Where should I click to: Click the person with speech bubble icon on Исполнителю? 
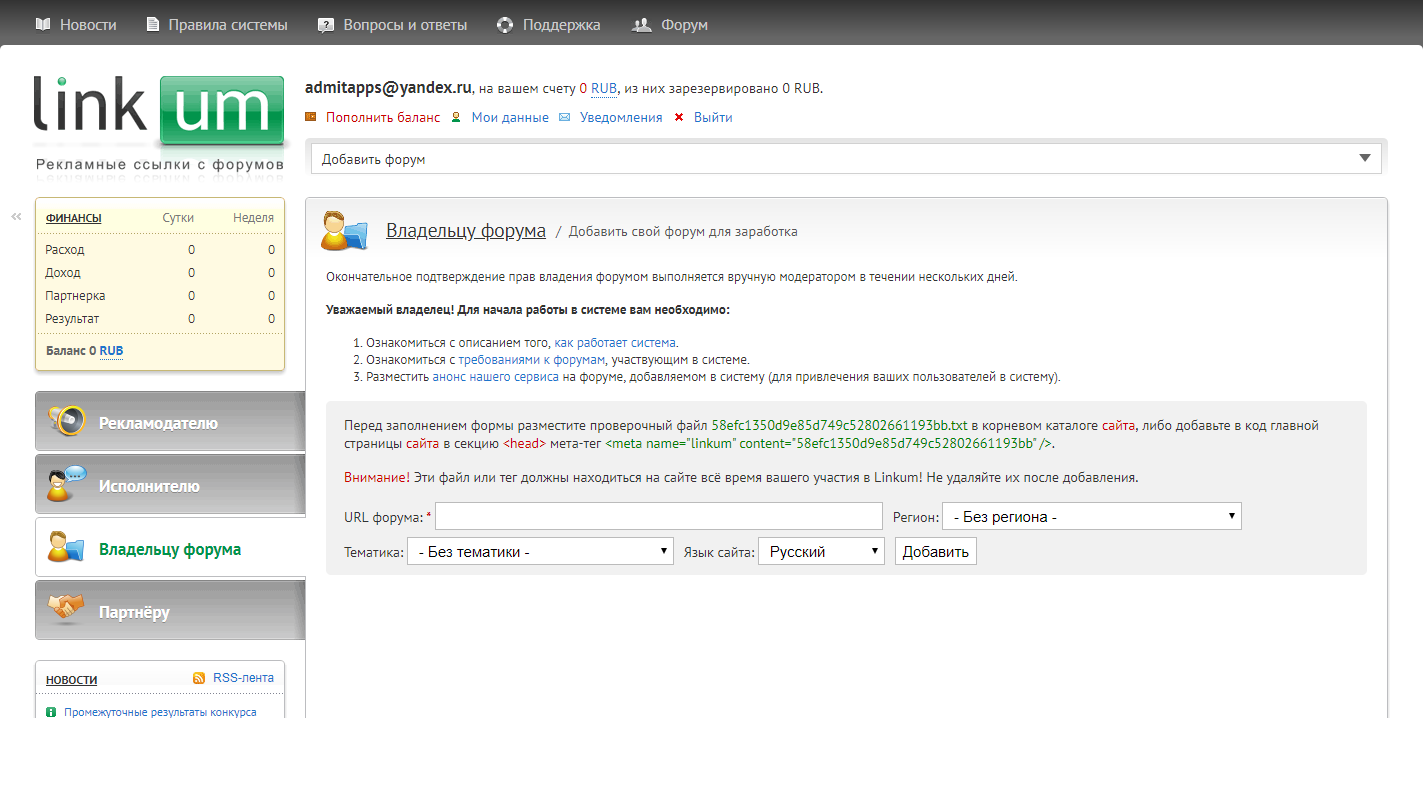68,485
